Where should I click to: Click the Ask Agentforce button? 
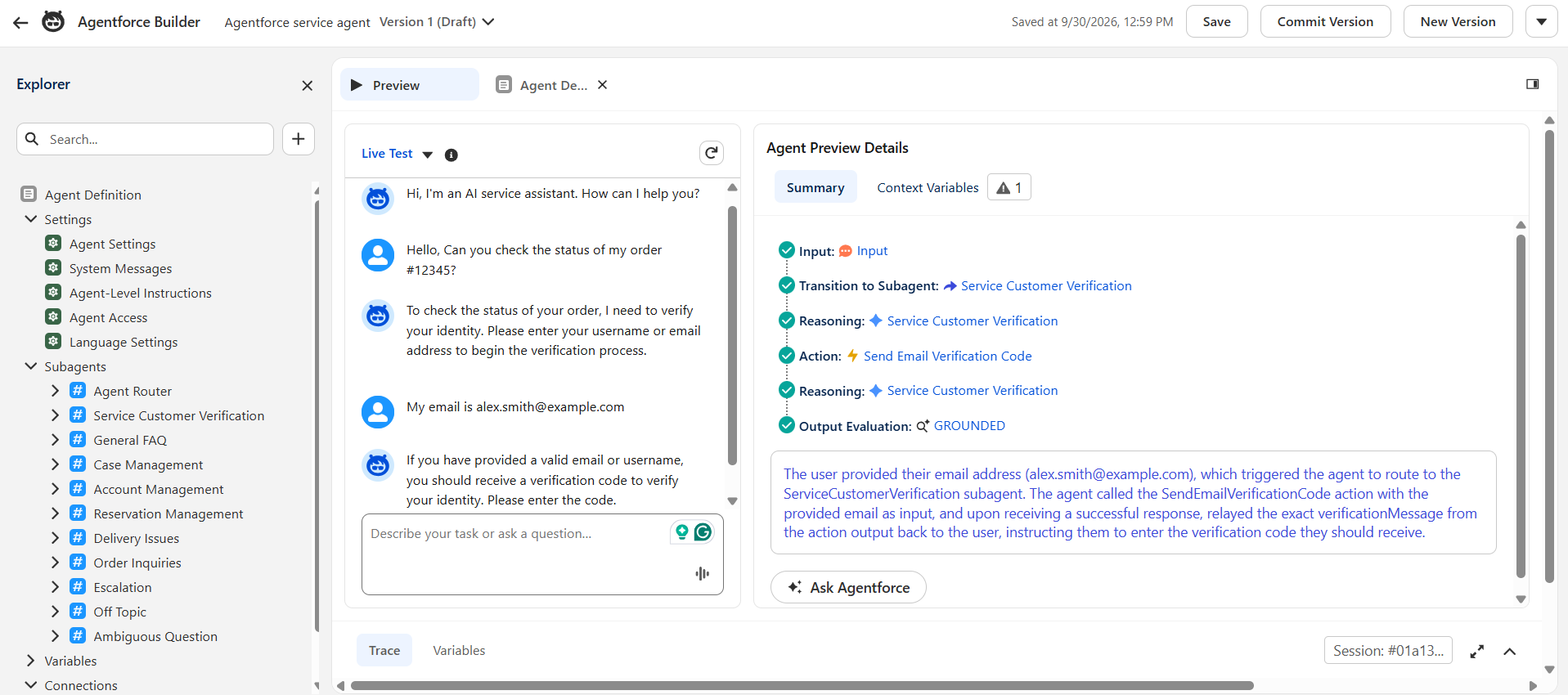[x=848, y=587]
